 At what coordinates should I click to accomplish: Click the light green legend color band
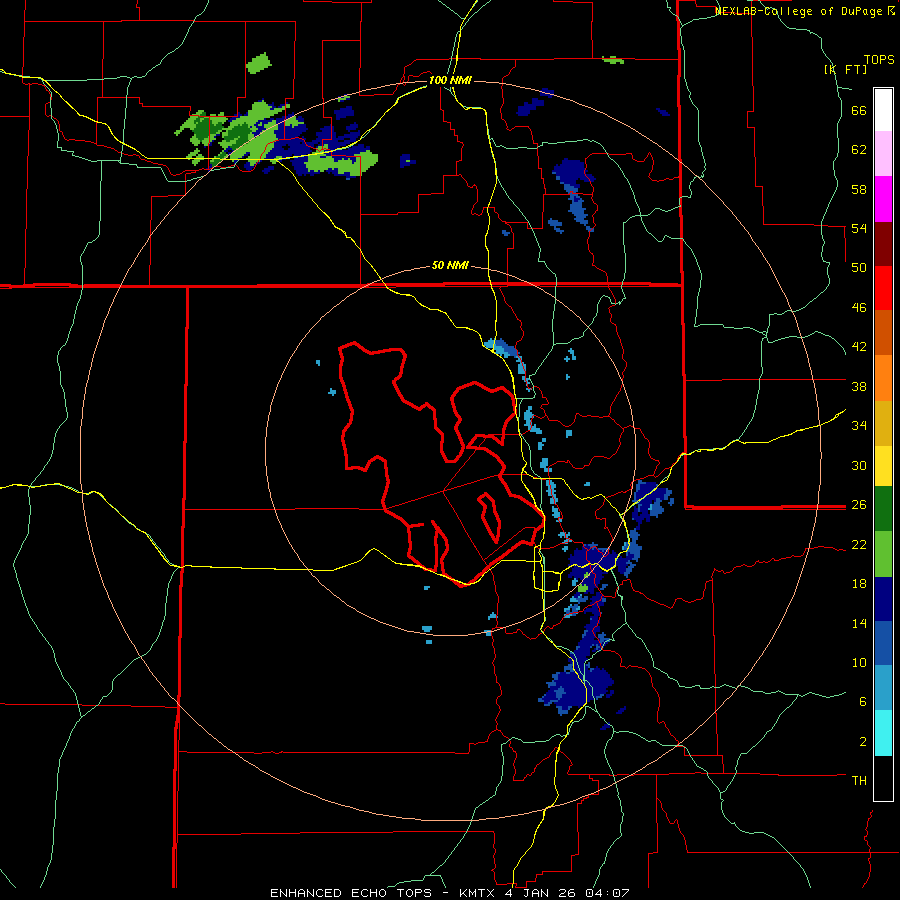(883, 554)
